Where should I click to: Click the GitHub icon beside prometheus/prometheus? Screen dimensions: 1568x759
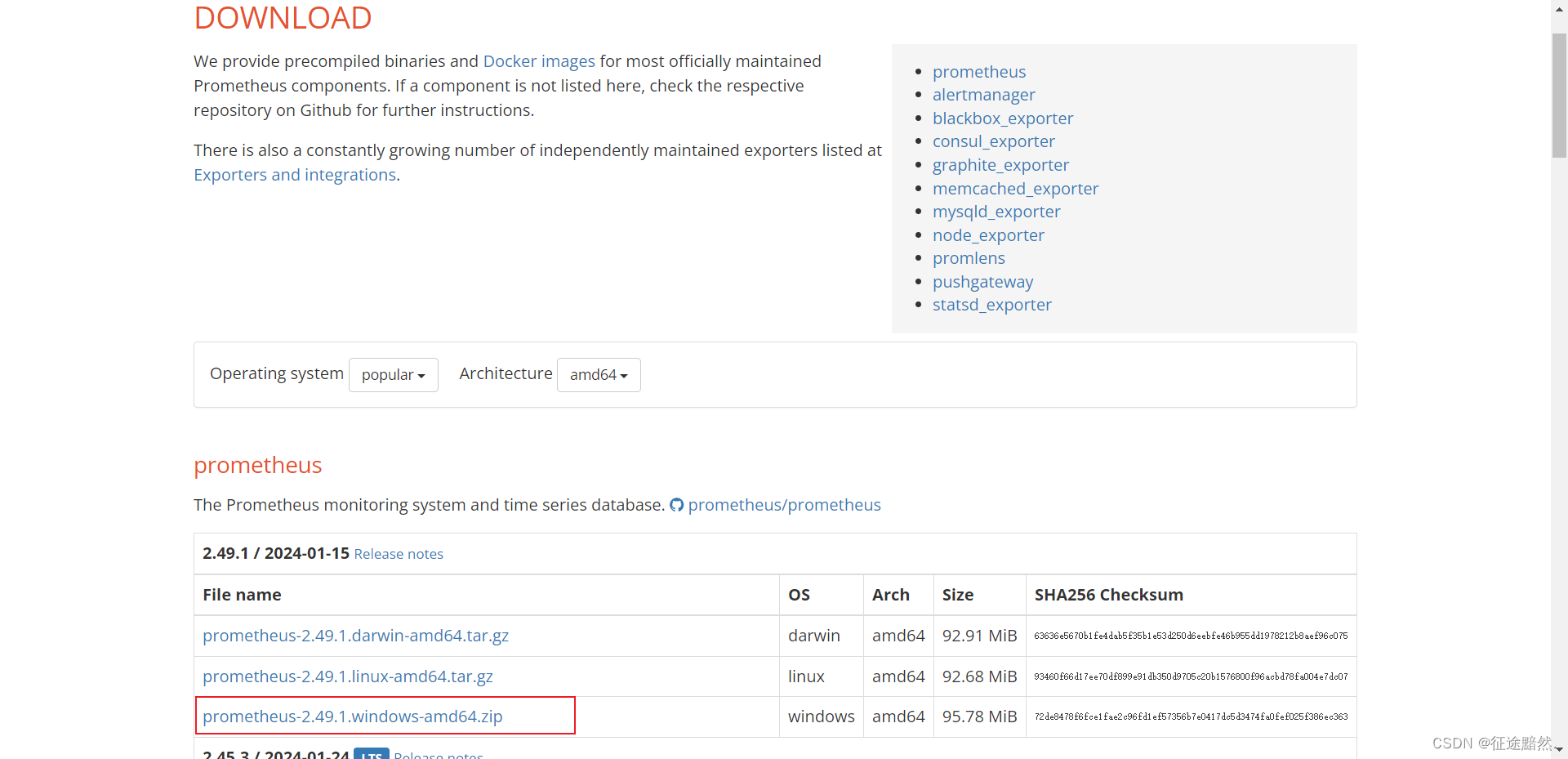(x=676, y=505)
